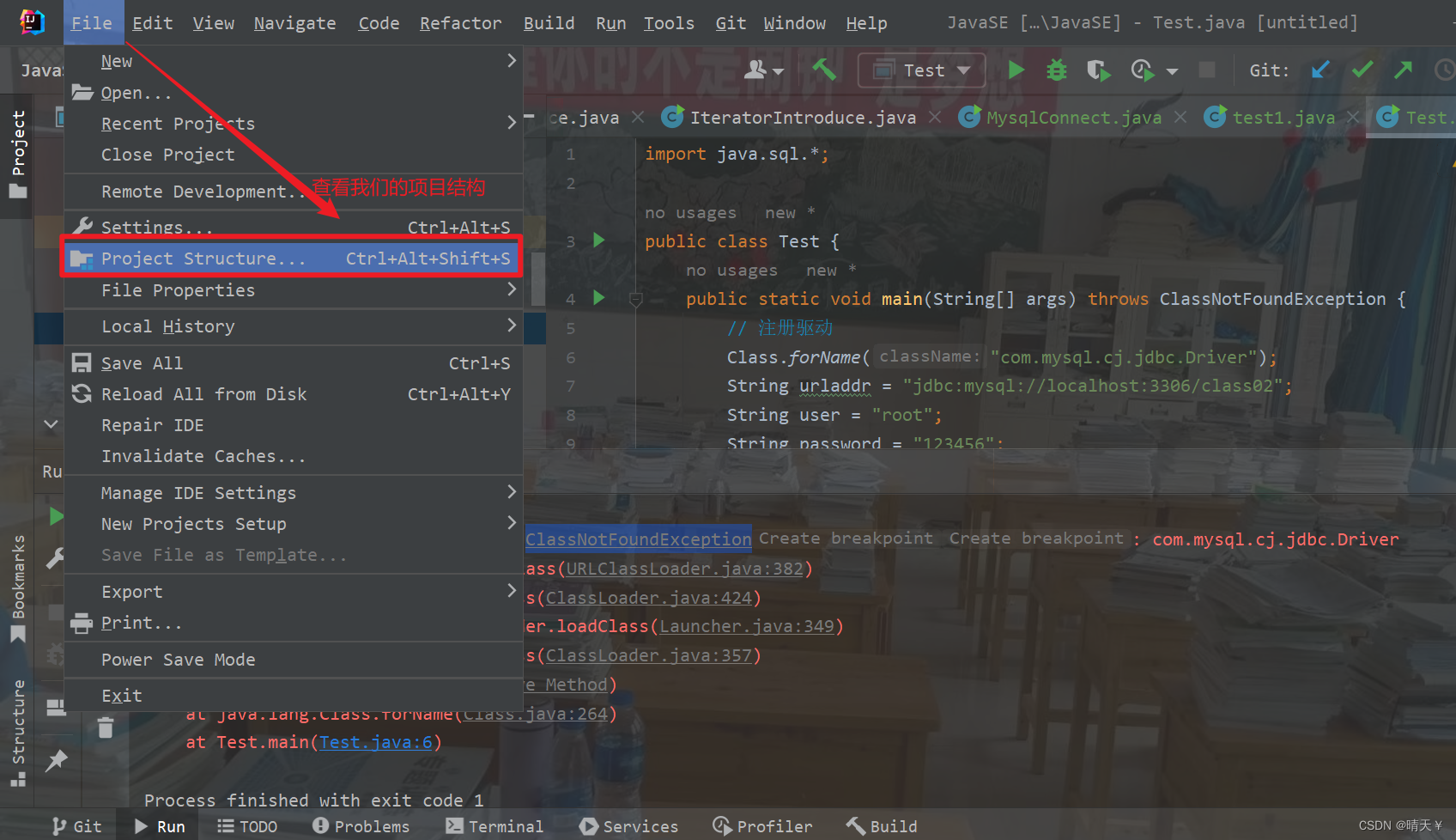Expand the Recent Projects submenu
The width and height of the screenshot is (1456, 840).
pos(294,123)
